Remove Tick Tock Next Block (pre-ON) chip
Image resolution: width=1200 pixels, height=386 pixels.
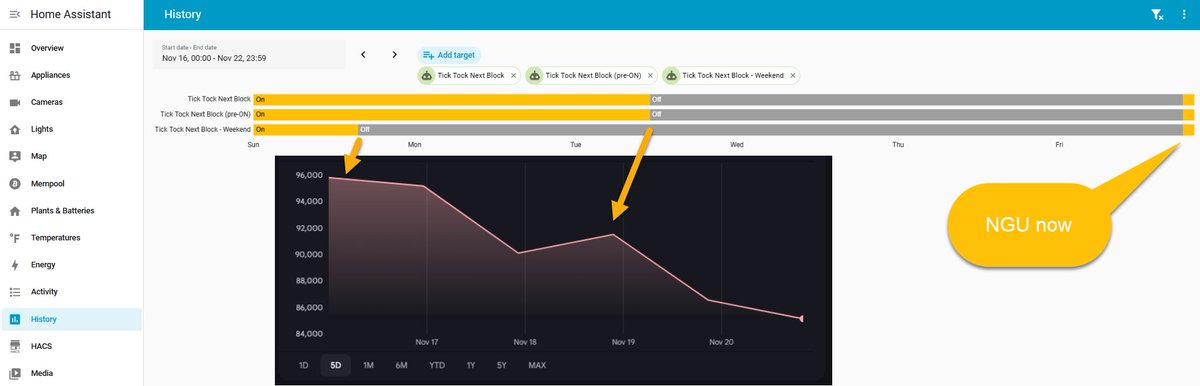click(x=650, y=75)
